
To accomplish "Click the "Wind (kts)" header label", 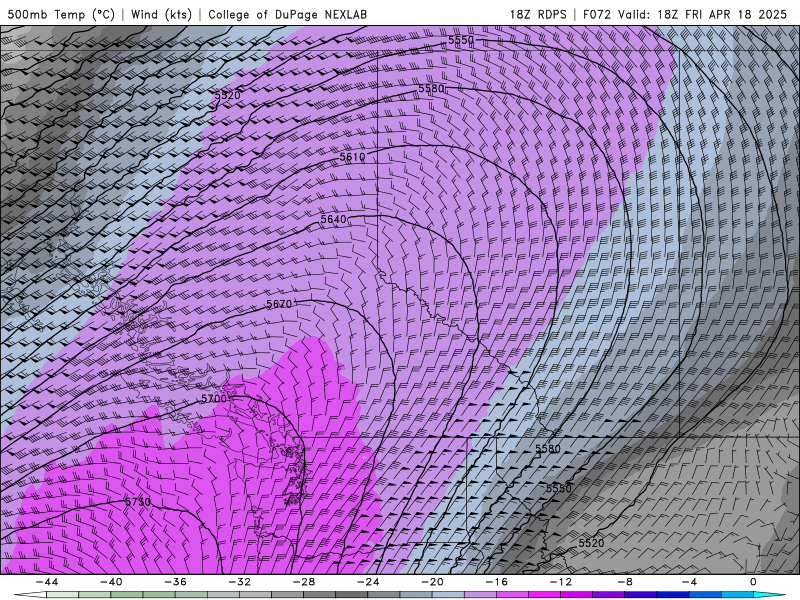I will point(161,14).
